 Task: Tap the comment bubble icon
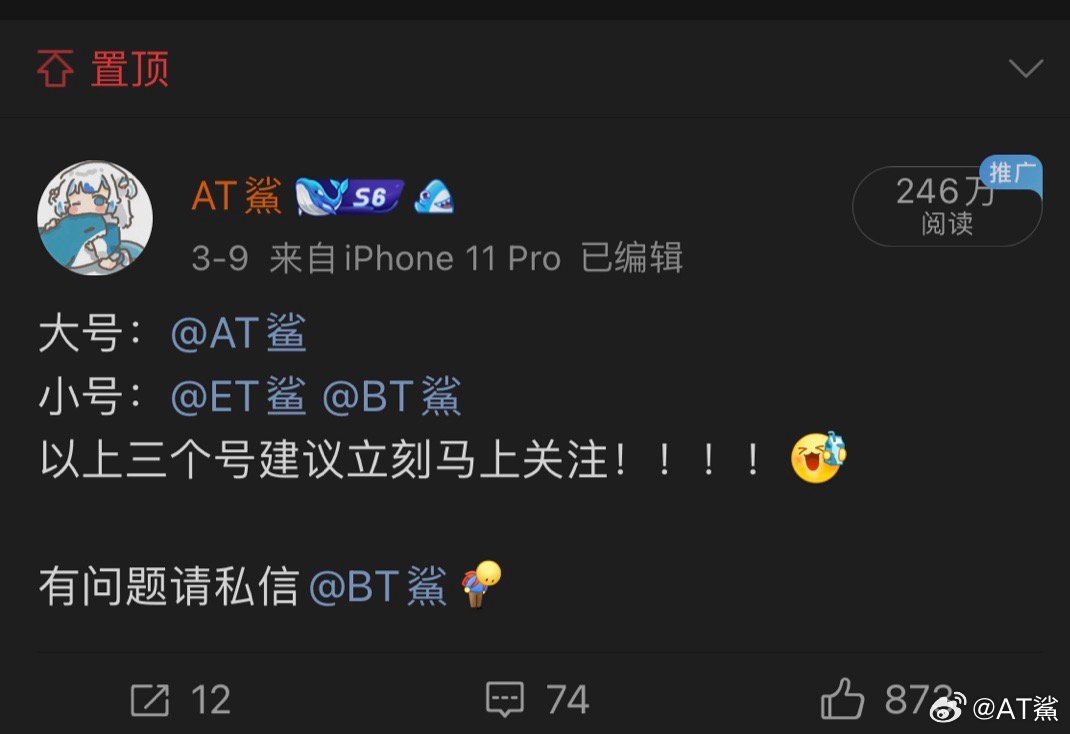click(x=505, y=699)
